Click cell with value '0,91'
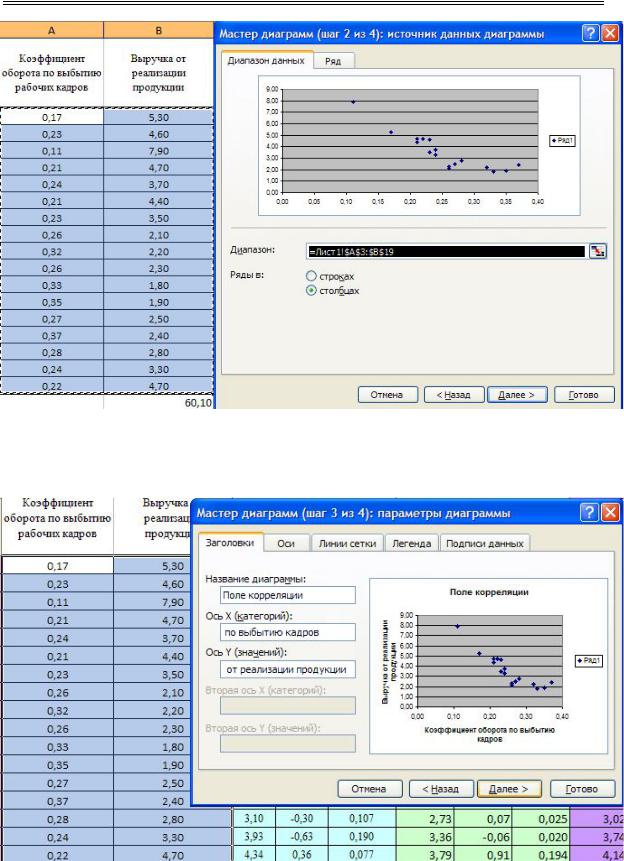 483,854
